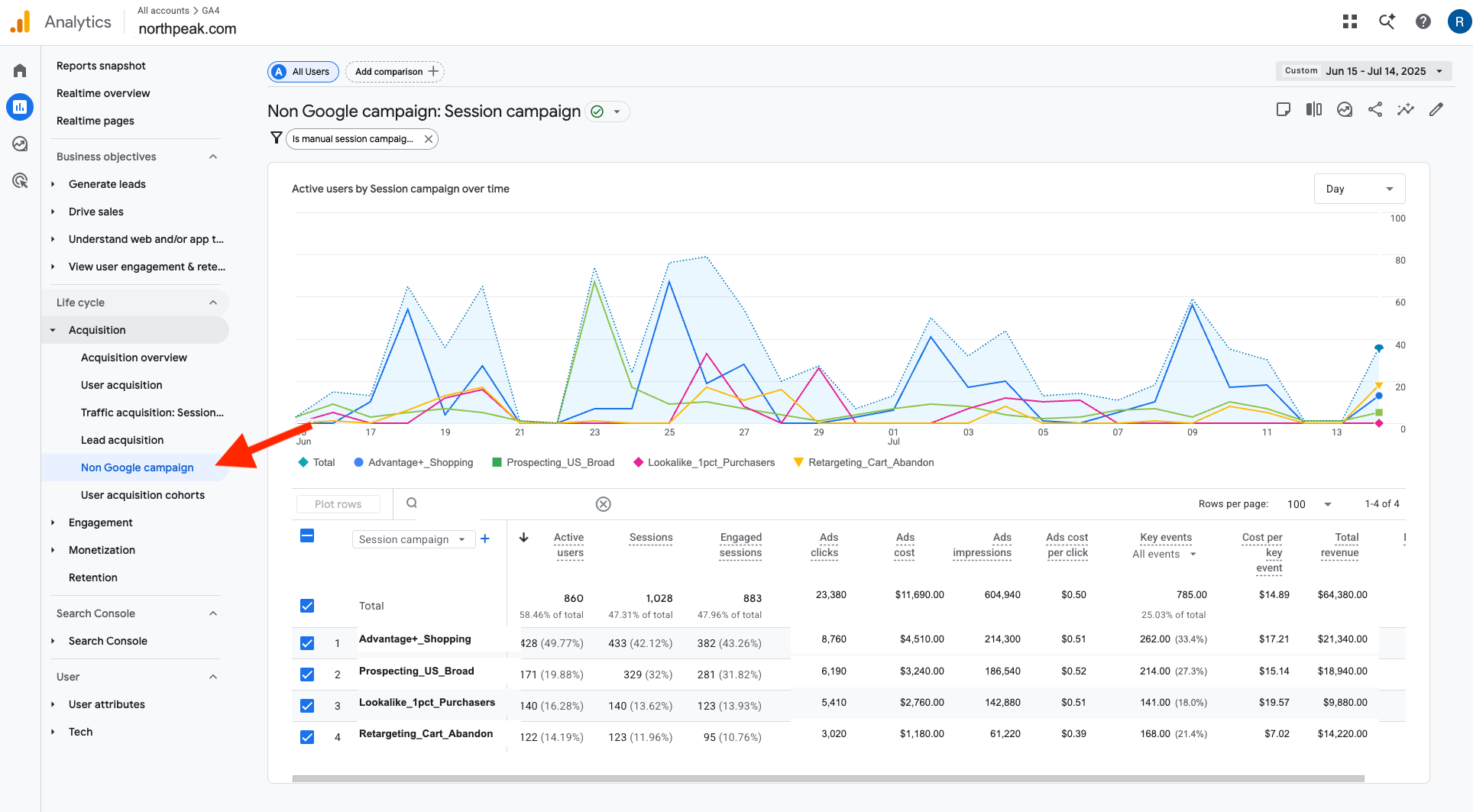Open the Session campaign dimension dropdown
This screenshot has width=1473, height=812.
[x=413, y=539]
